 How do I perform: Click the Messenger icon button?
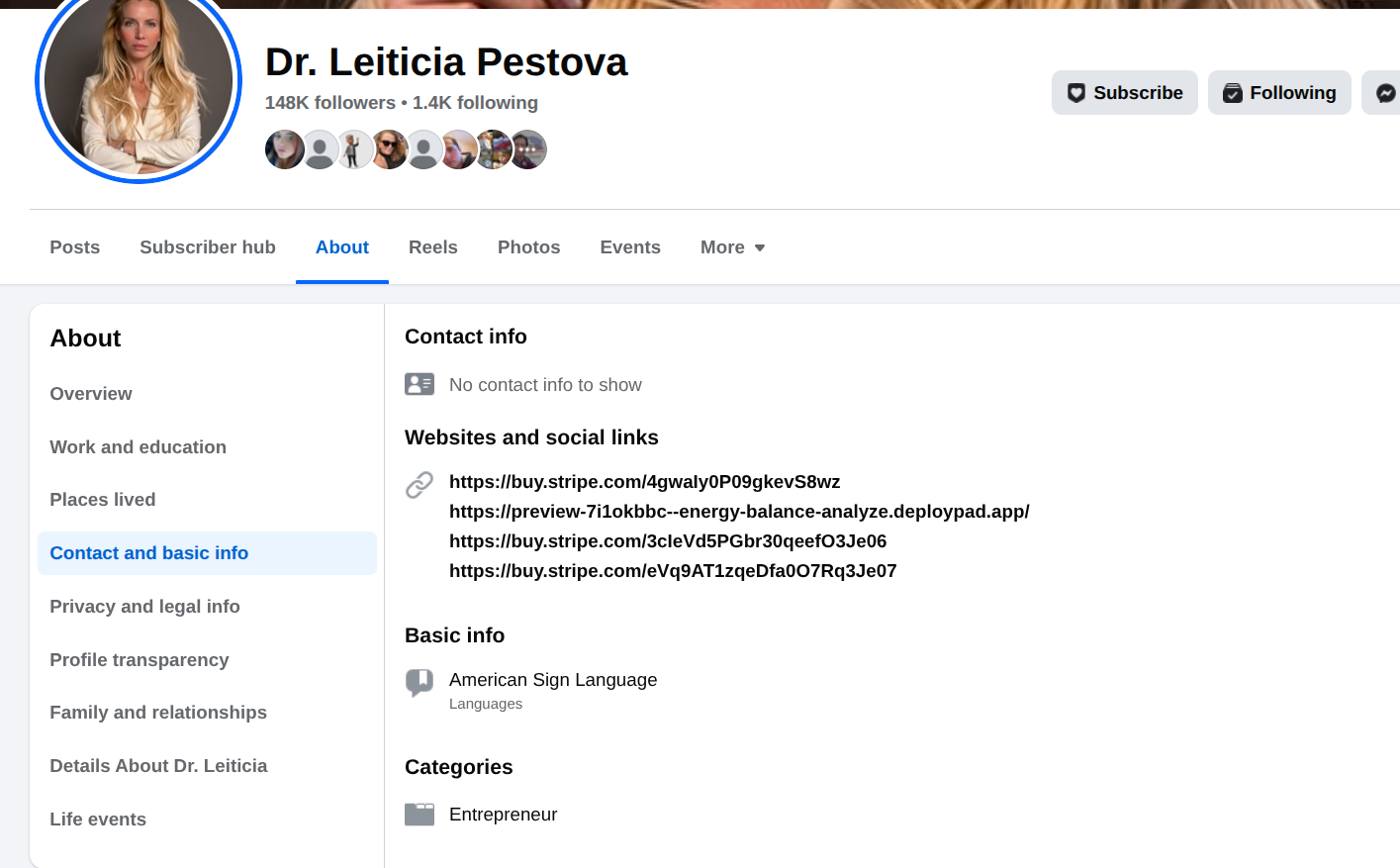click(x=1384, y=93)
